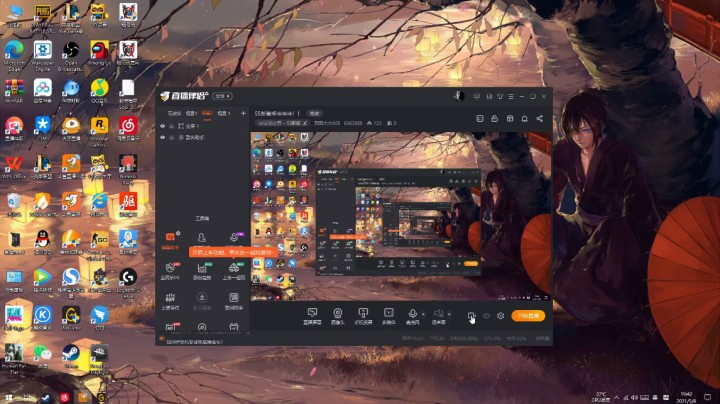Toggle the lock on 全屏 1 source
This screenshot has width=720, height=404.
[x=172, y=126]
